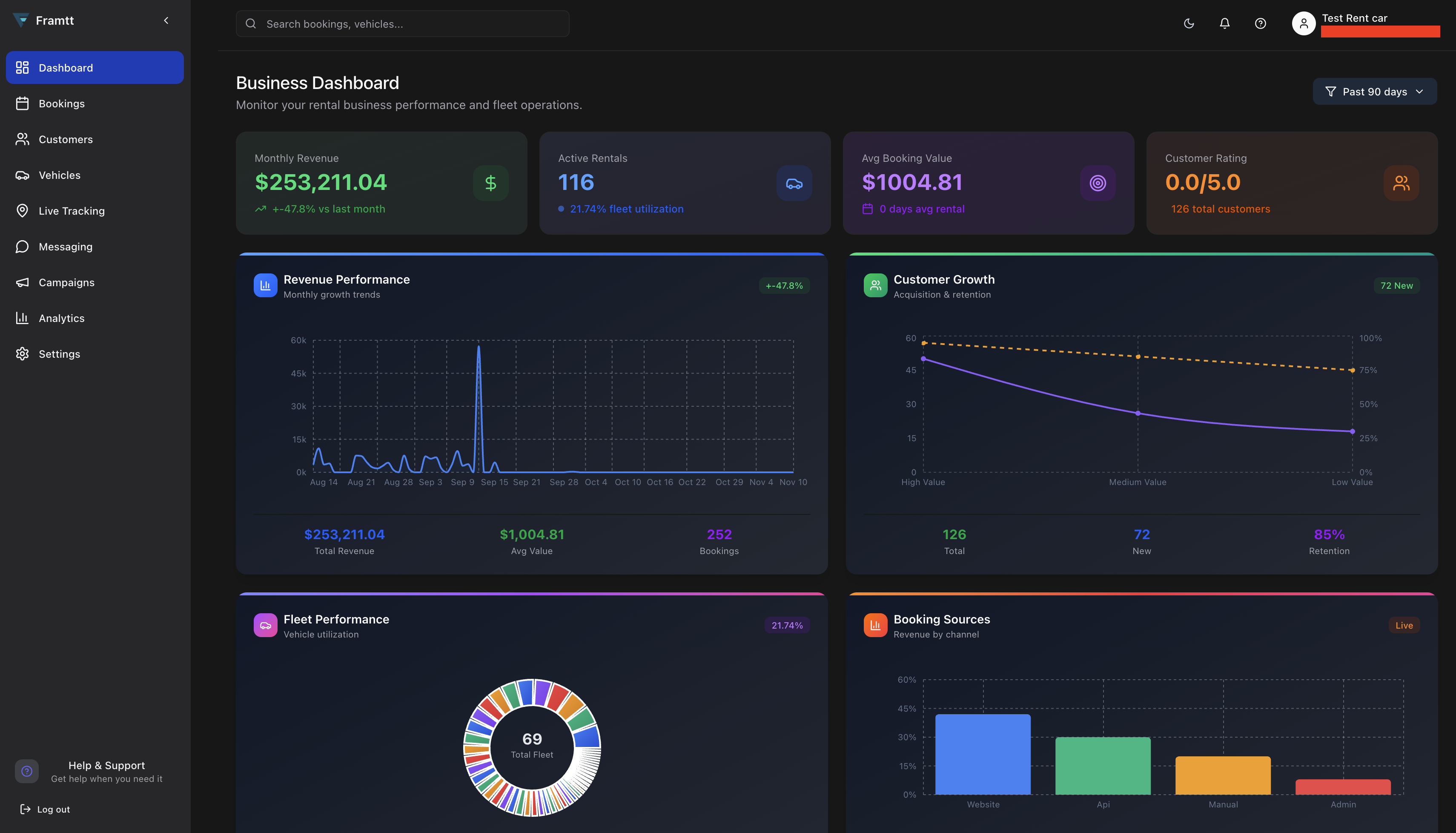Toggle dark mode with the moon icon

tap(1188, 23)
